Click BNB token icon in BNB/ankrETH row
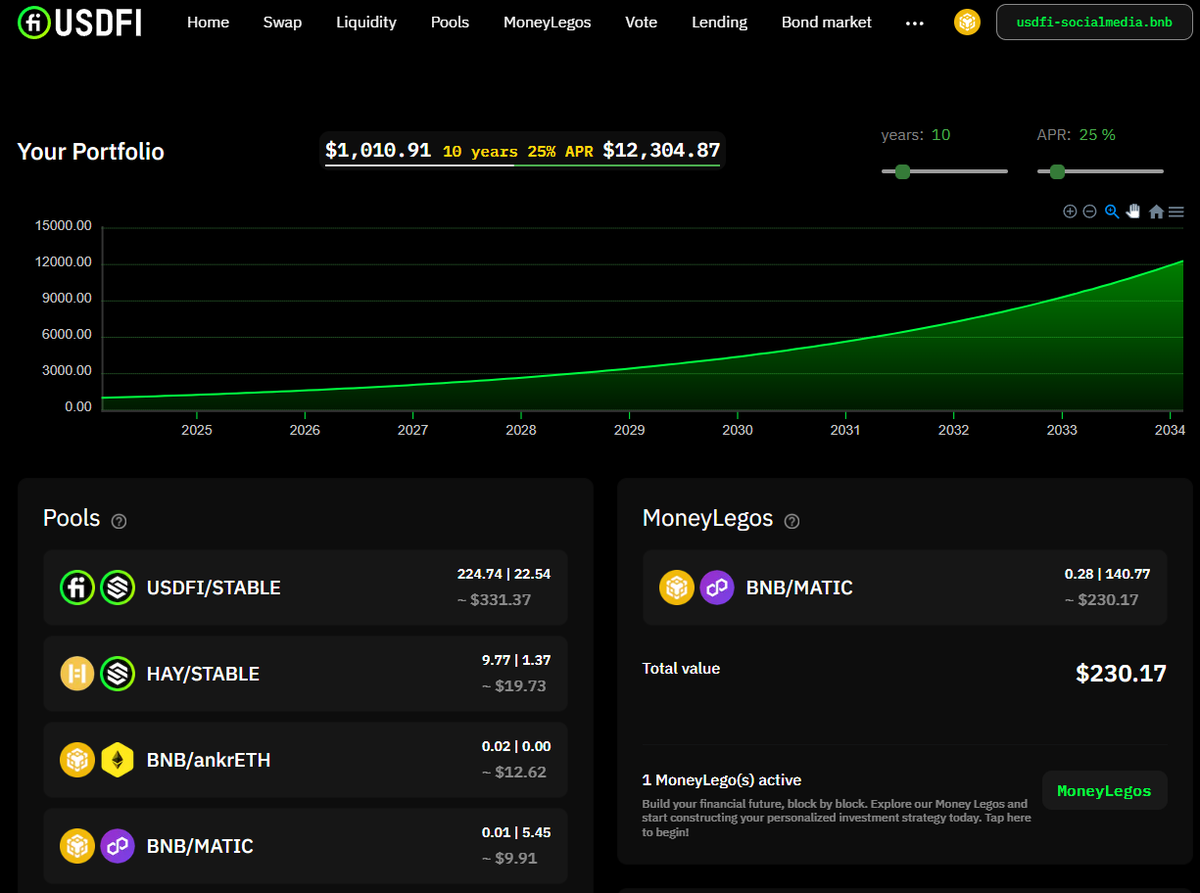The image size is (1200, 893). 77,760
